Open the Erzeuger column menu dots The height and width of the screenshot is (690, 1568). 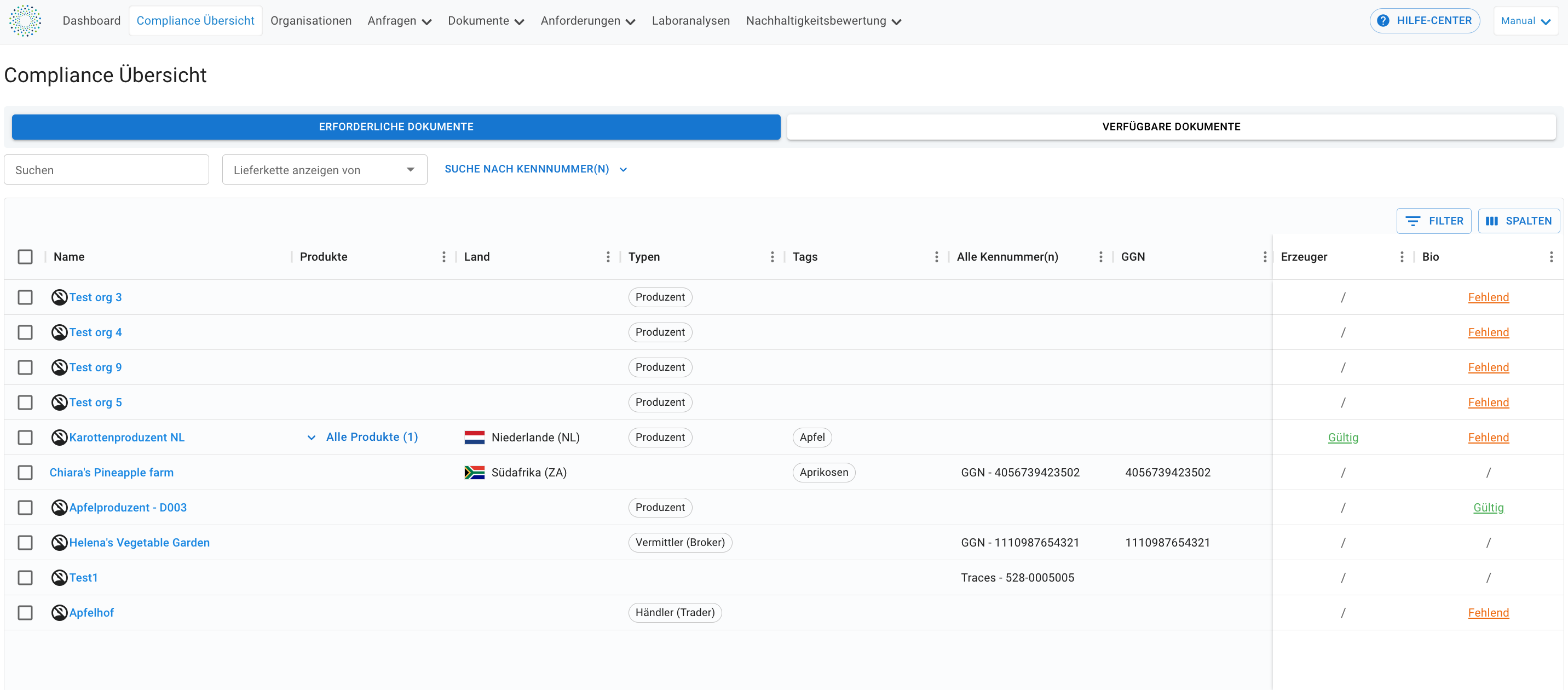(x=1401, y=257)
